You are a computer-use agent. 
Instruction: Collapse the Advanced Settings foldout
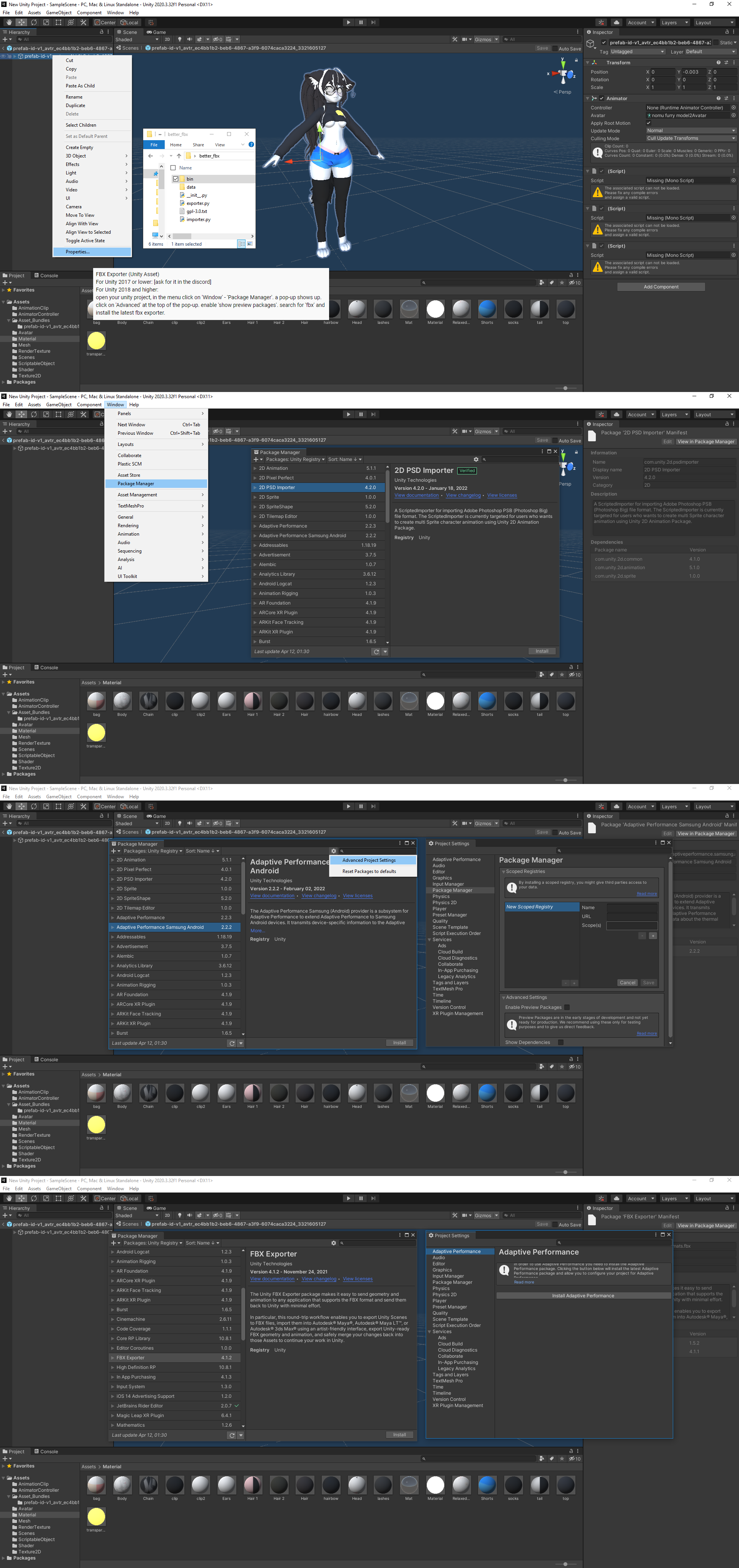[x=503, y=997]
